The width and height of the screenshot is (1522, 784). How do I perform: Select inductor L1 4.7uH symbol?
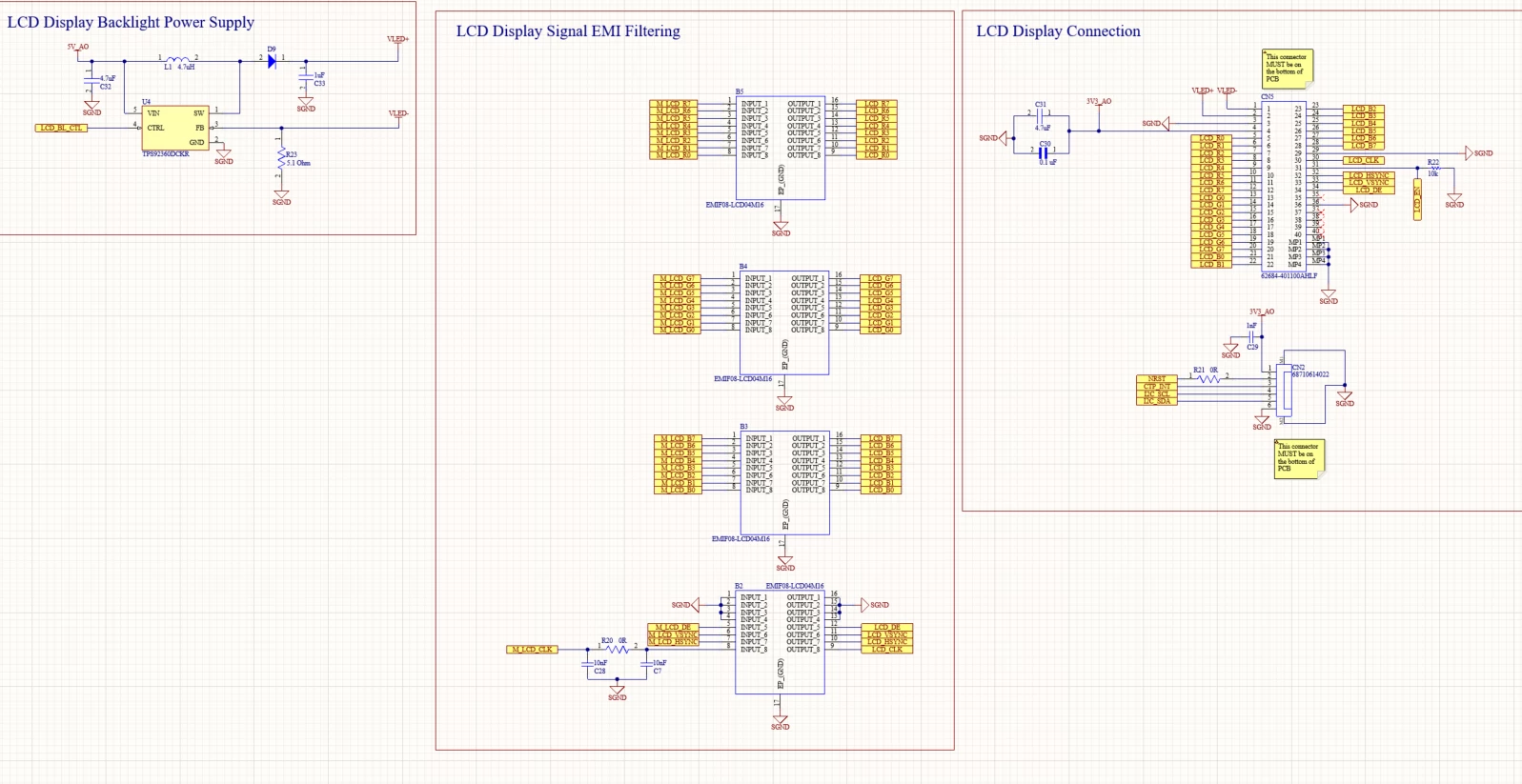coord(177,60)
